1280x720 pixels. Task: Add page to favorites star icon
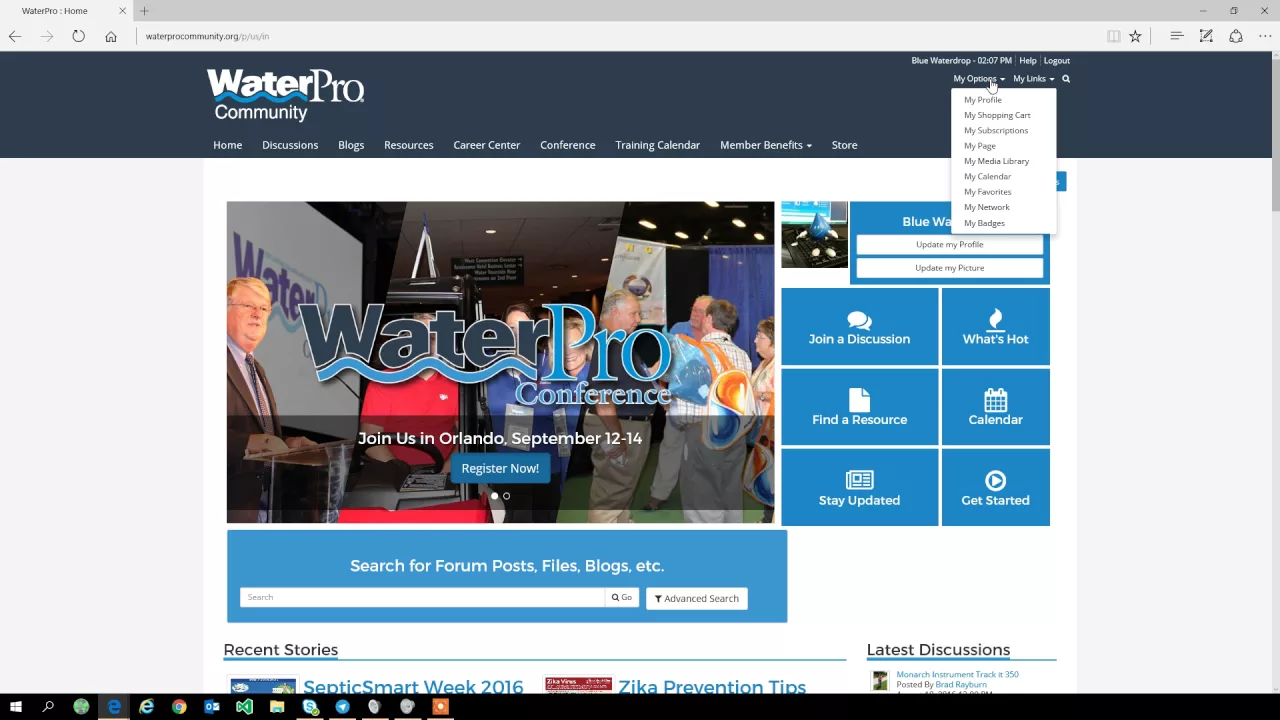coord(1135,36)
